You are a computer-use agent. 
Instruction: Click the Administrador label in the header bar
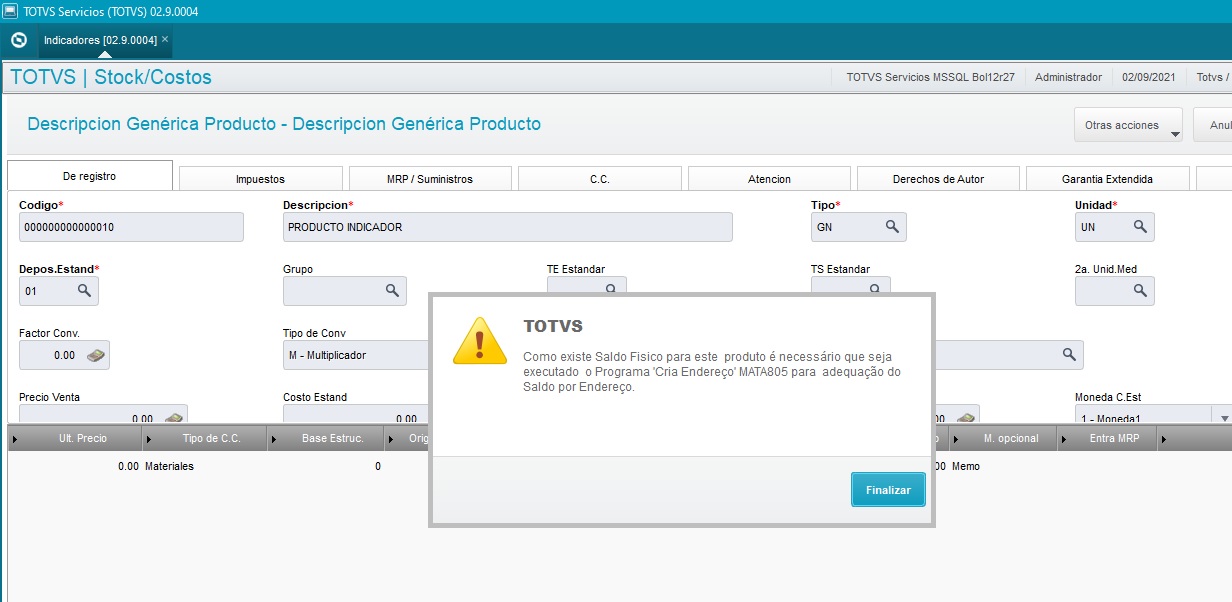tap(1068, 77)
